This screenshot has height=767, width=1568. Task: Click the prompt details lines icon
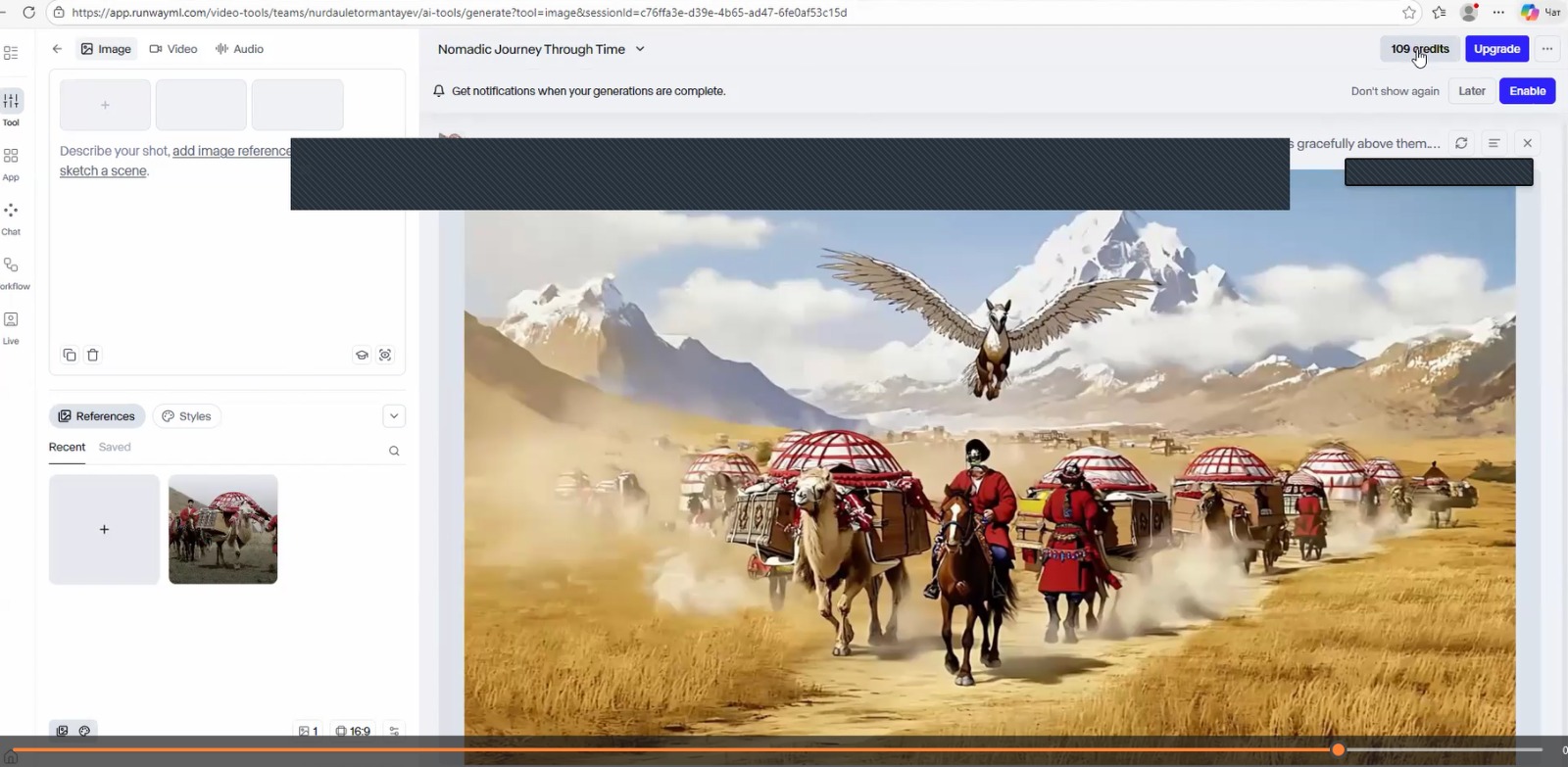1494,143
